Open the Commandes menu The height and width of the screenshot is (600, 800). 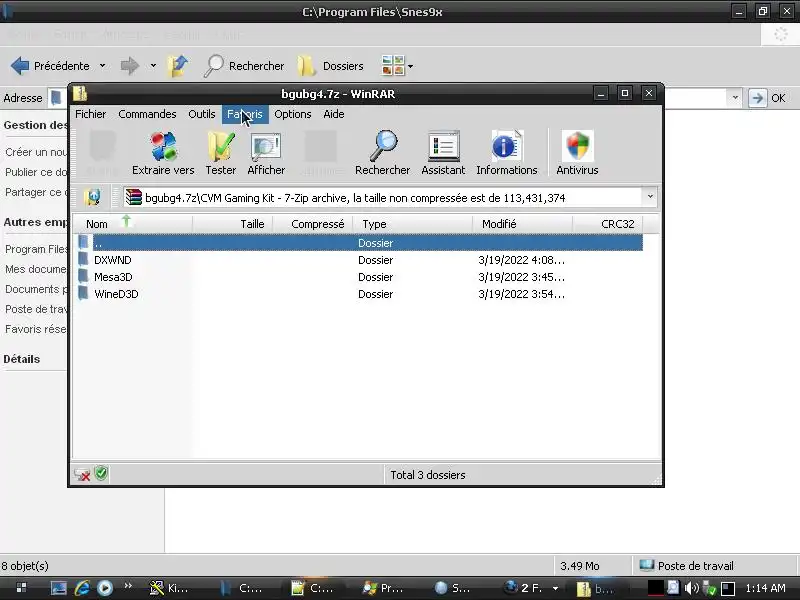pos(147,114)
